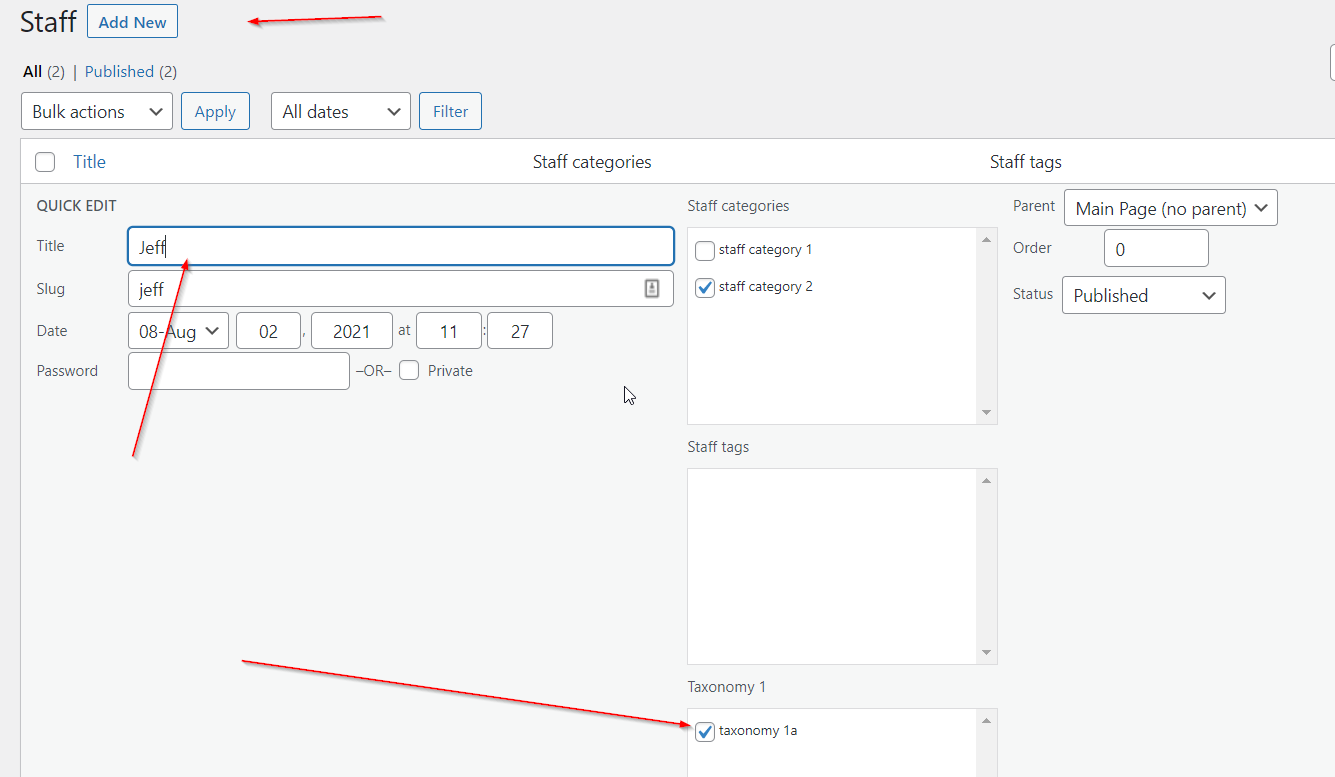The image size is (1335, 777).
Task: Click scroll down arrow in Staff categories list
Action: (987, 413)
